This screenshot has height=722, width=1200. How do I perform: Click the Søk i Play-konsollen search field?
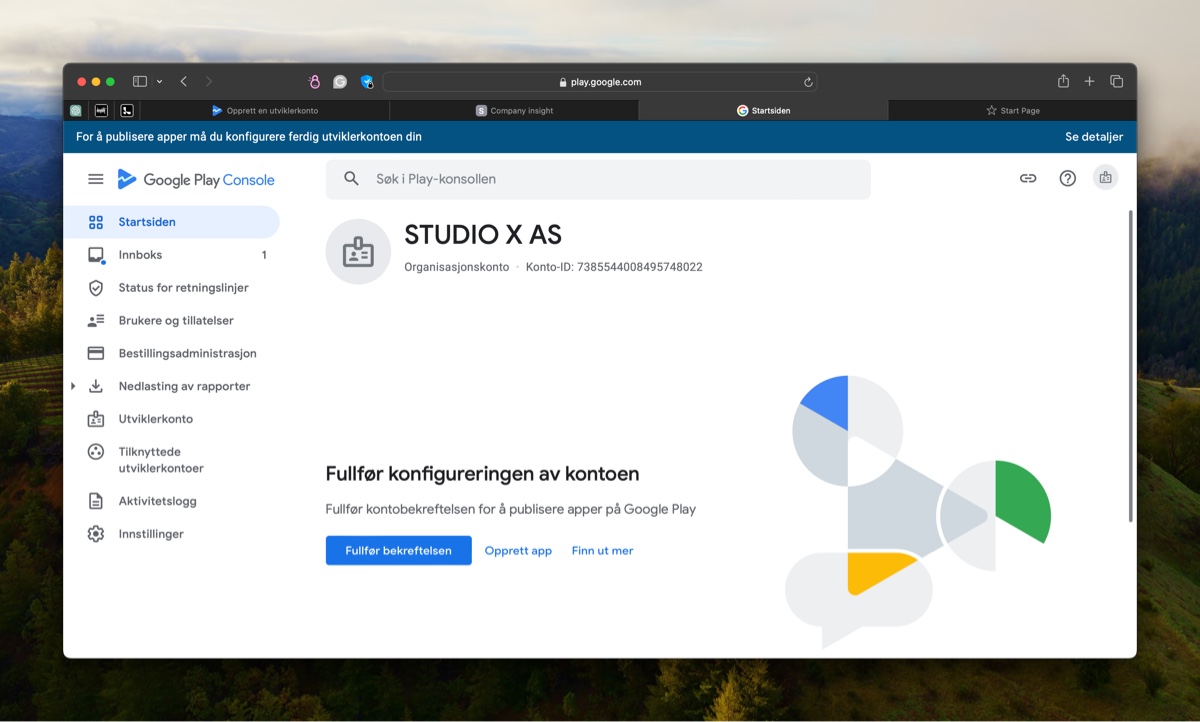pos(598,179)
